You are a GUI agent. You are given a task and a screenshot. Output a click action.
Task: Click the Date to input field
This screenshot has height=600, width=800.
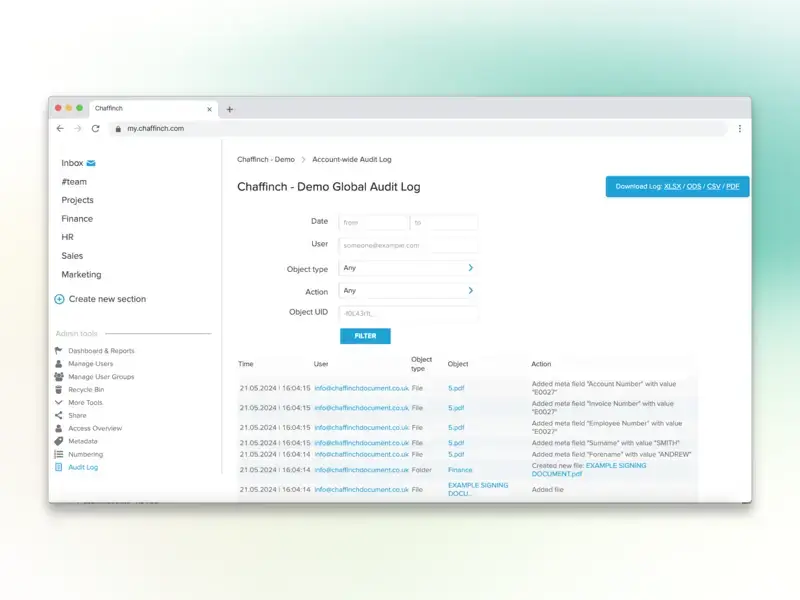coord(444,222)
